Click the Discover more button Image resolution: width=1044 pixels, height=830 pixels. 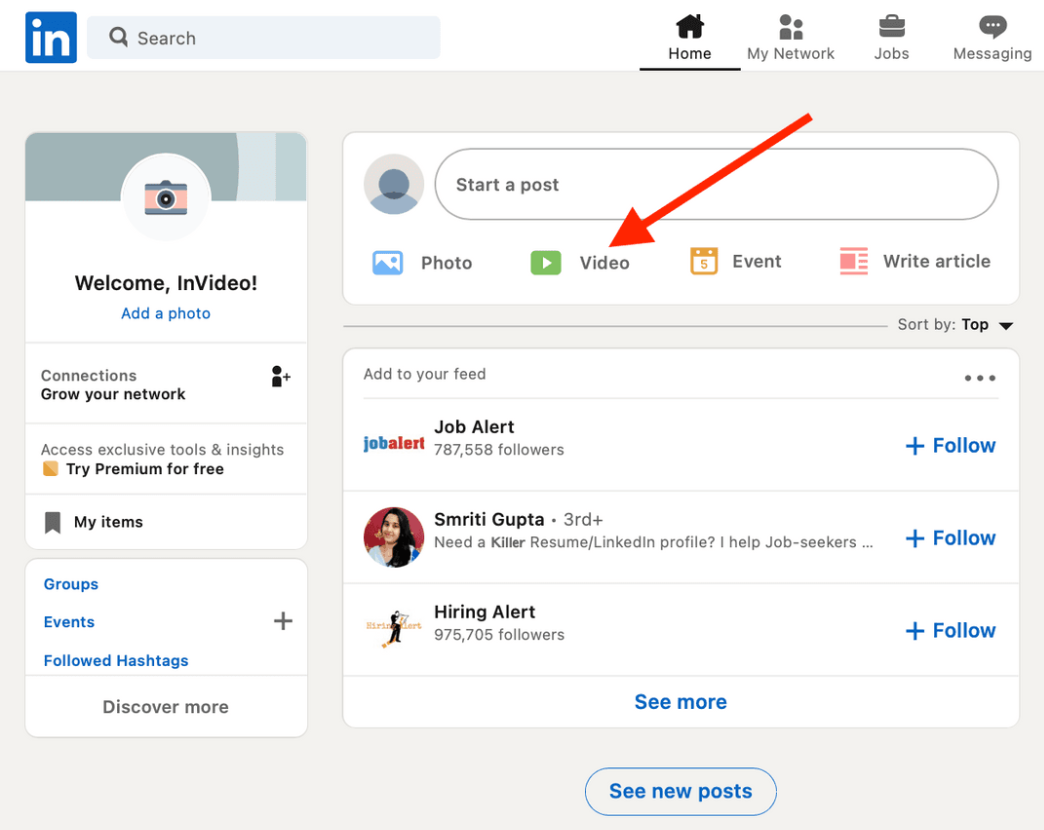[166, 707]
